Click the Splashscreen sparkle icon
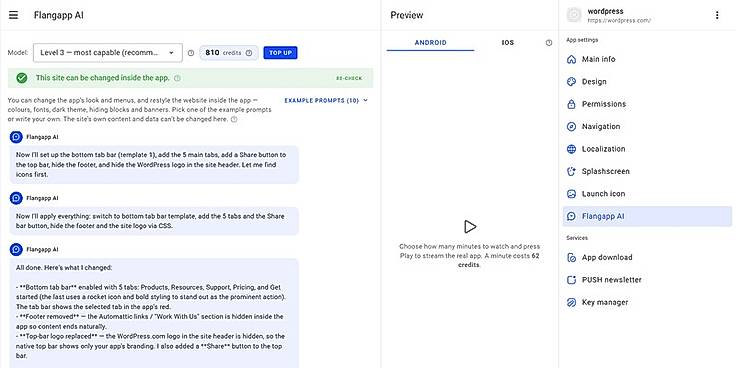Viewport: 736px width, 368px height. [x=571, y=171]
